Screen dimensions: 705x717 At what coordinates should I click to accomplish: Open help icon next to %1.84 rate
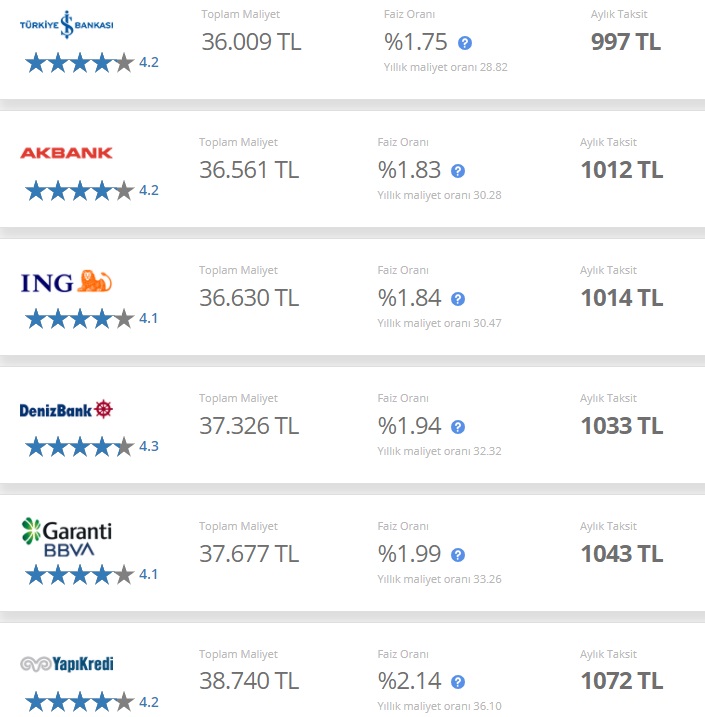(x=458, y=299)
